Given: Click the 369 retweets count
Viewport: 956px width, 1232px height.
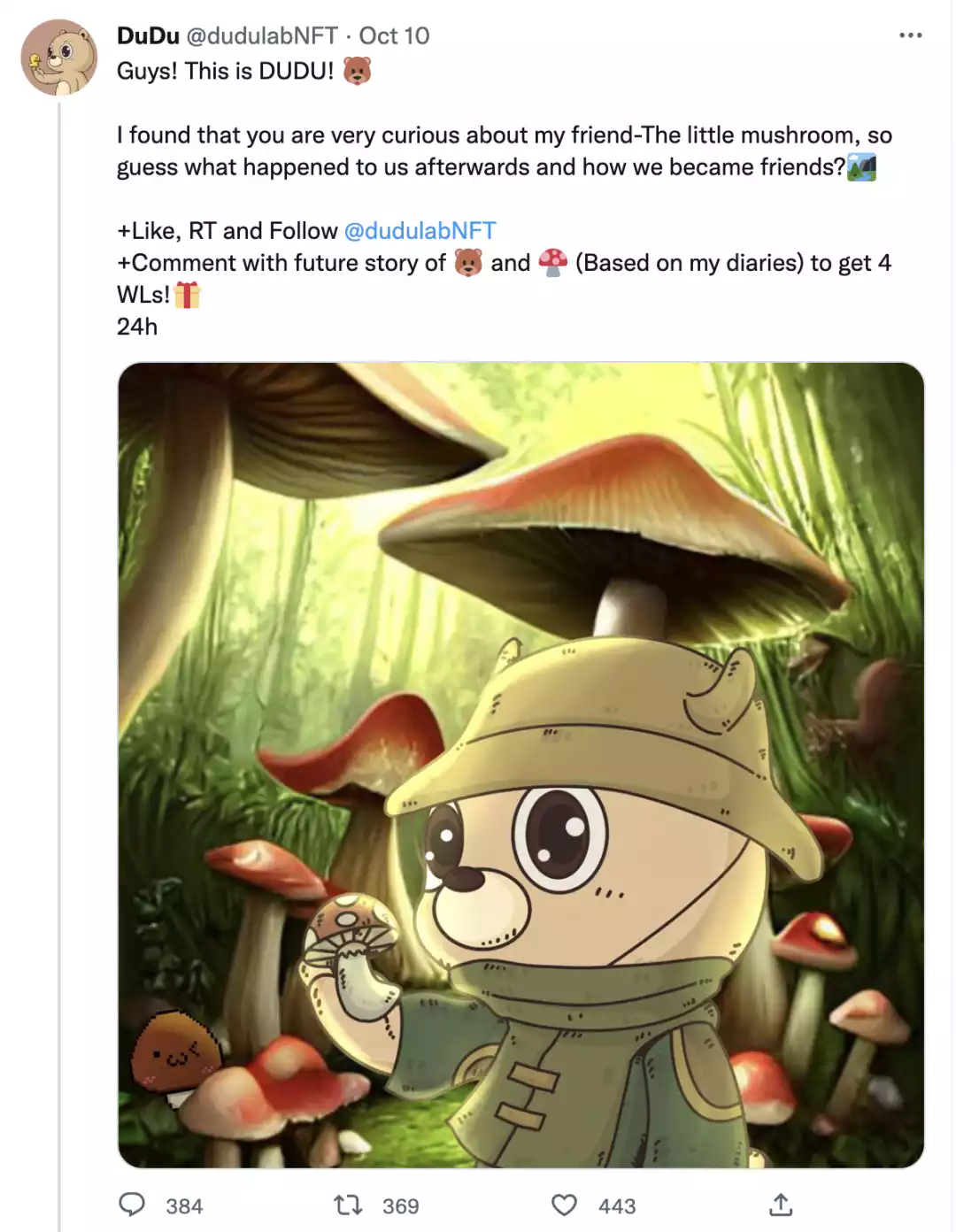Looking at the screenshot, I should pyautogui.click(x=400, y=1206).
